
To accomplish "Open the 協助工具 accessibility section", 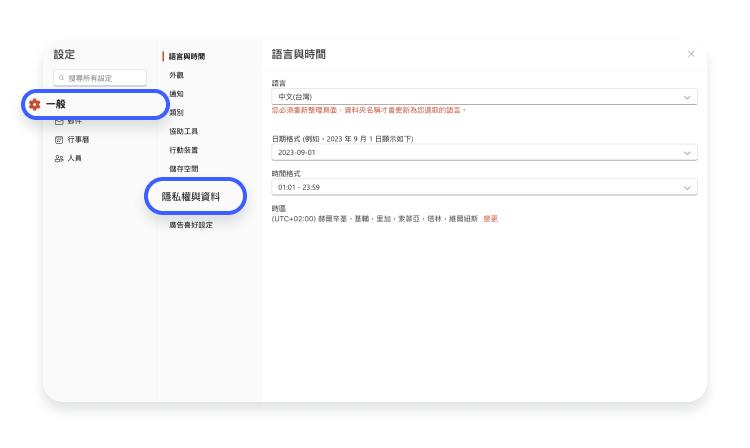I will [x=184, y=131].
